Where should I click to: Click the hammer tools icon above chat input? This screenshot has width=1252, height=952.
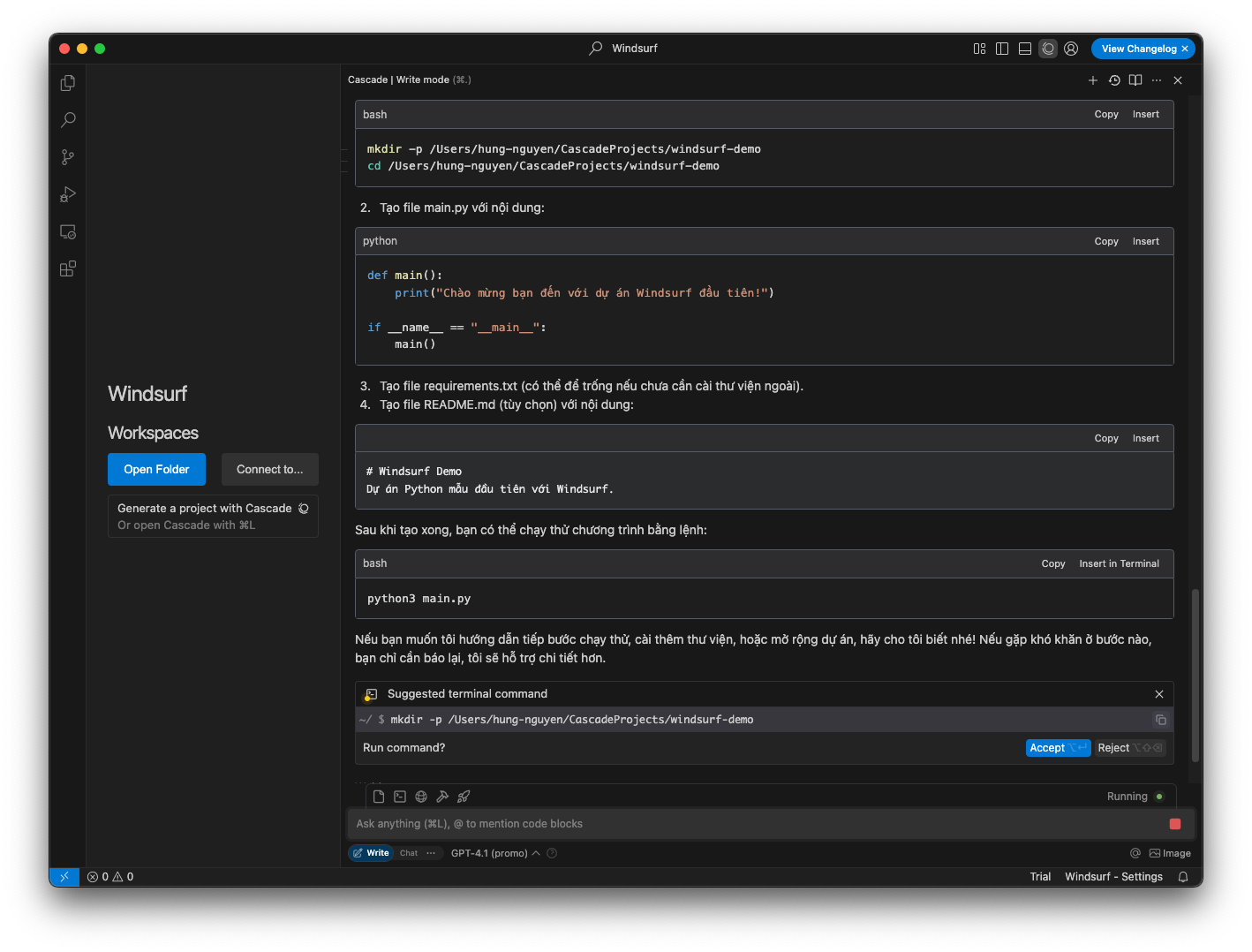tap(442, 797)
